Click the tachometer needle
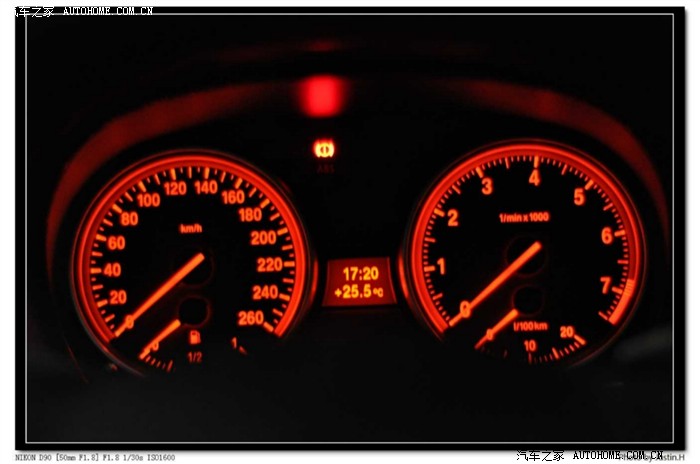 [x=502, y=278]
